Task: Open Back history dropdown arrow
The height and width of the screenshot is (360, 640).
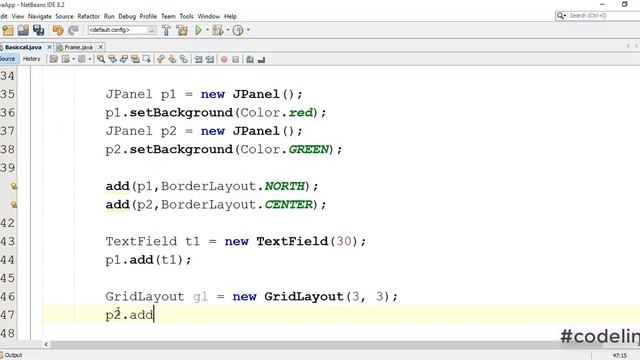Action: pos(73,60)
